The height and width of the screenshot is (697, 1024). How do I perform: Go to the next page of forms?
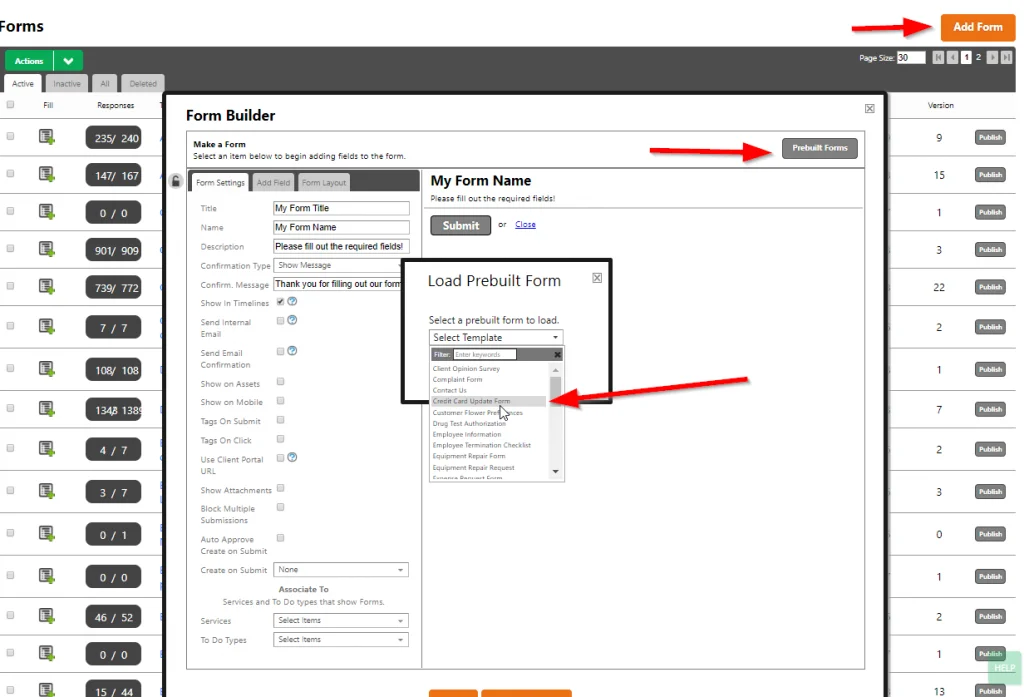point(992,58)
